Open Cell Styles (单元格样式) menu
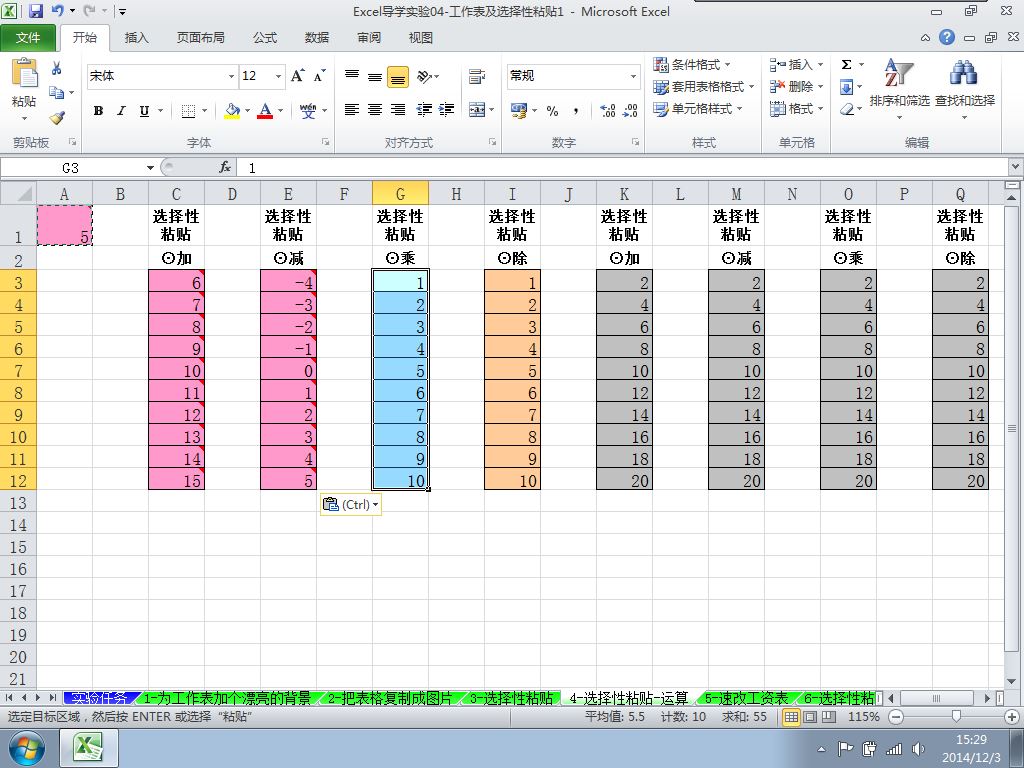This screenshot has height=768, width=1024. click(697, 108)
